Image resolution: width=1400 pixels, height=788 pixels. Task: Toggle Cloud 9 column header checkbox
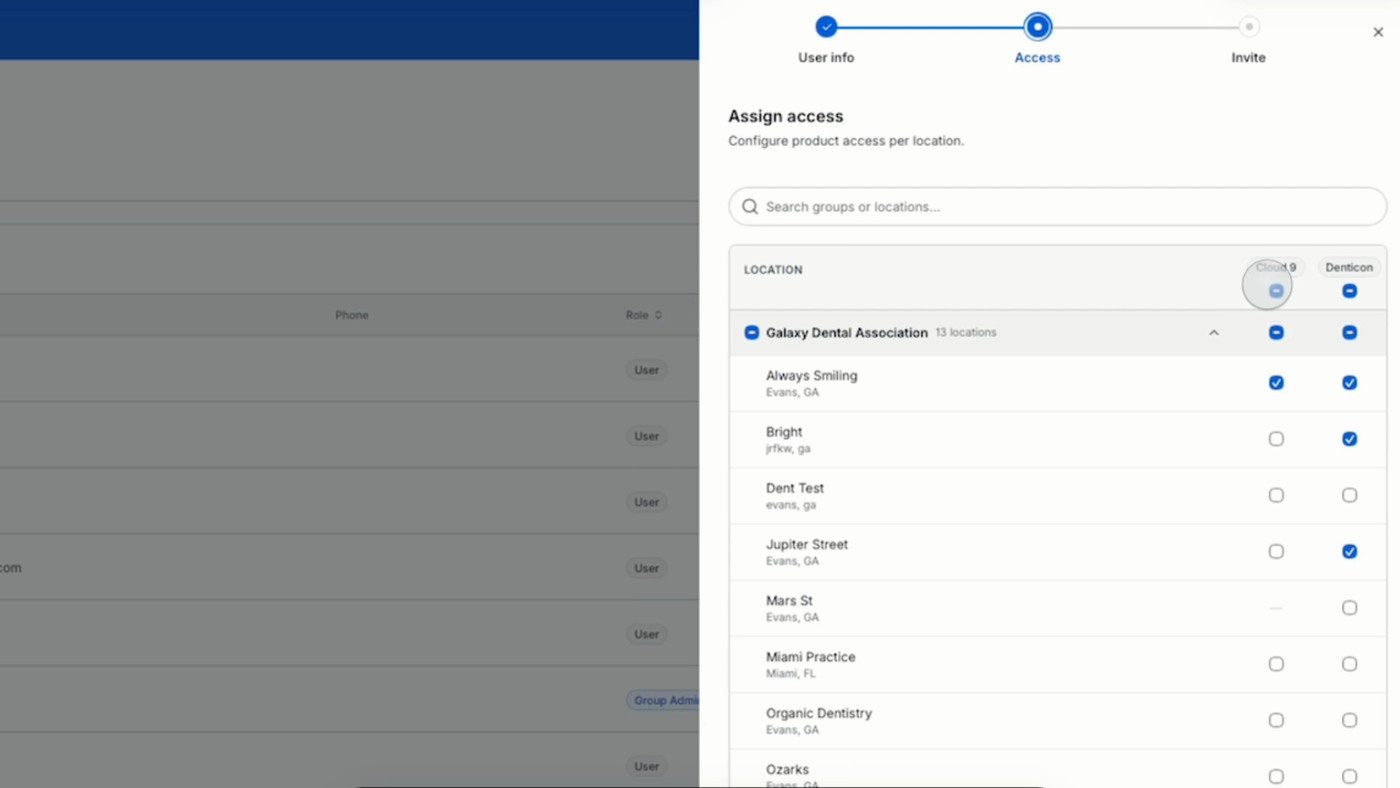(x=1276, y=291)
